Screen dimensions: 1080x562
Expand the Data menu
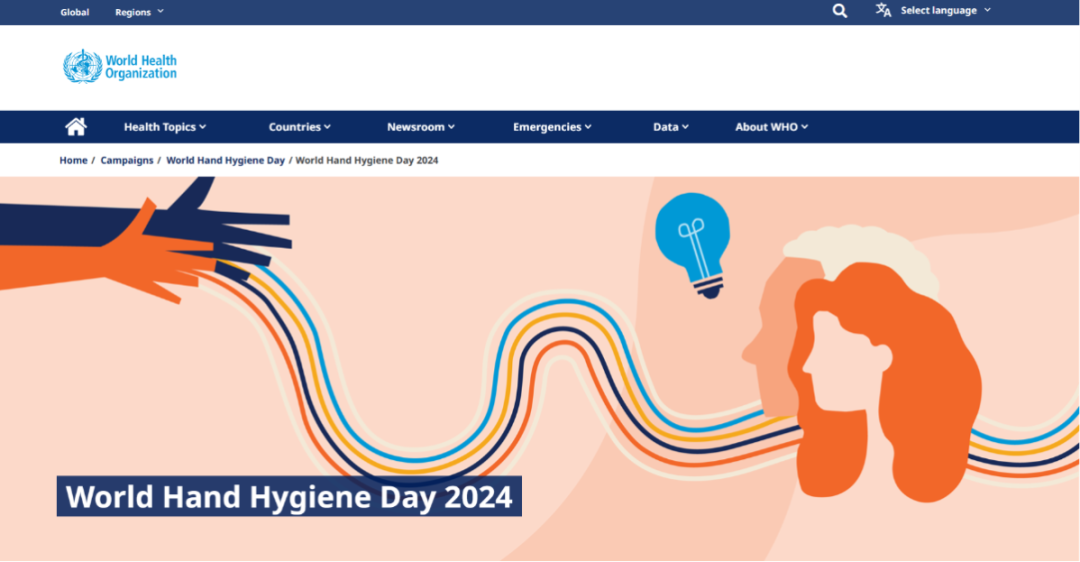671,127
